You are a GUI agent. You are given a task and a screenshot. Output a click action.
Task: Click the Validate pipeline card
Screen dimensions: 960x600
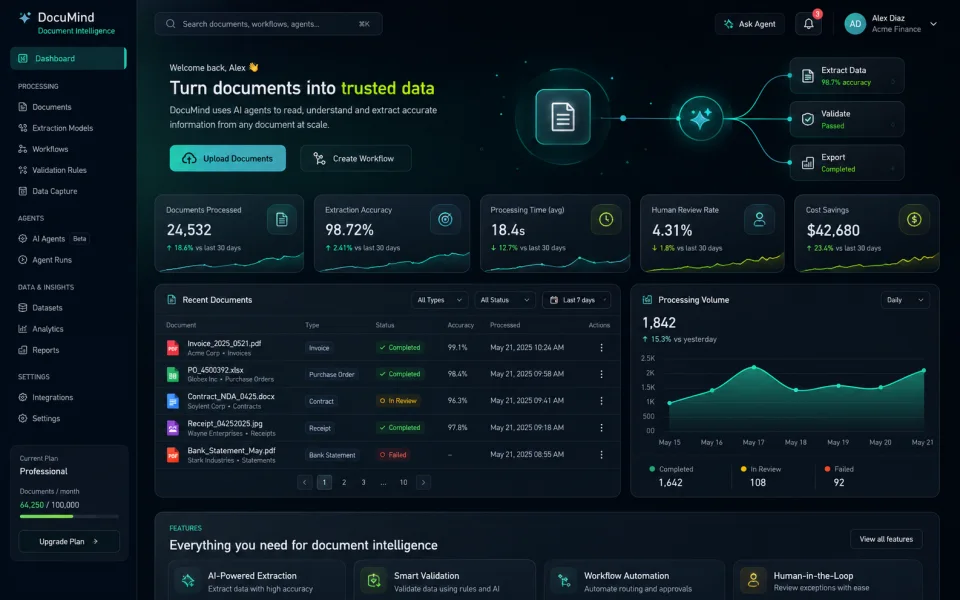[847, 119]
